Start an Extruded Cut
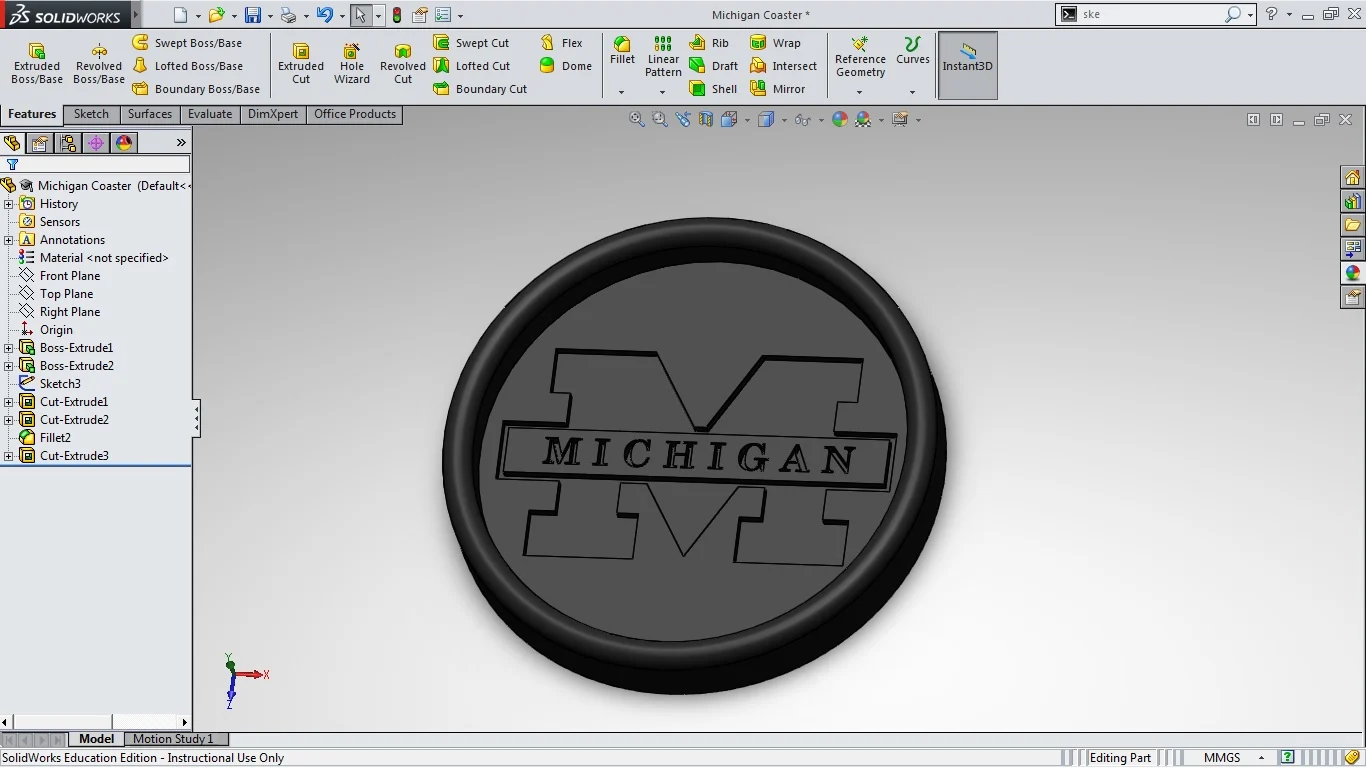The image size is (1366, 768). 301,64
